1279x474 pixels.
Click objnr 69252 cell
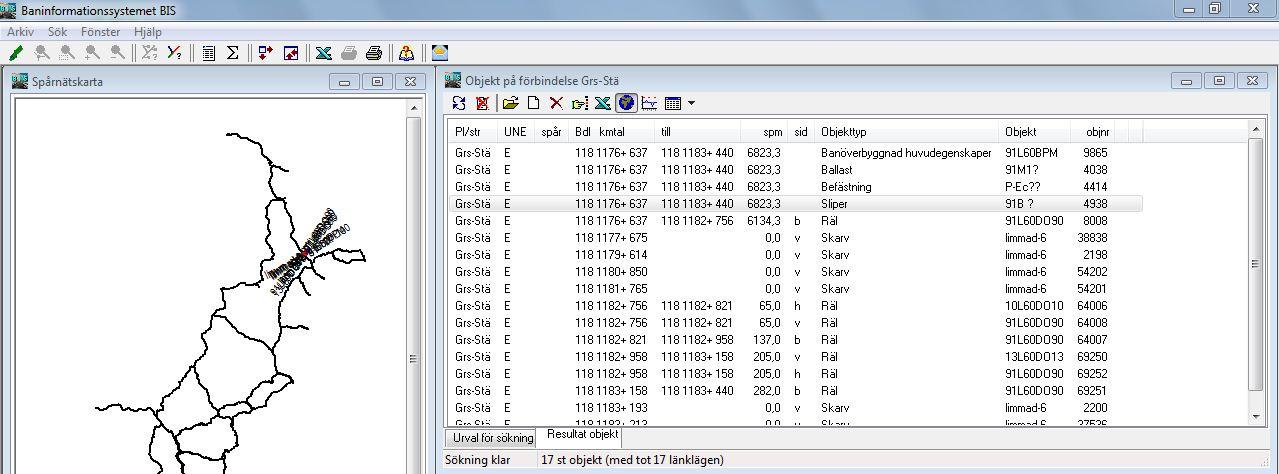pyautogui.click(x=1092, y=374)
